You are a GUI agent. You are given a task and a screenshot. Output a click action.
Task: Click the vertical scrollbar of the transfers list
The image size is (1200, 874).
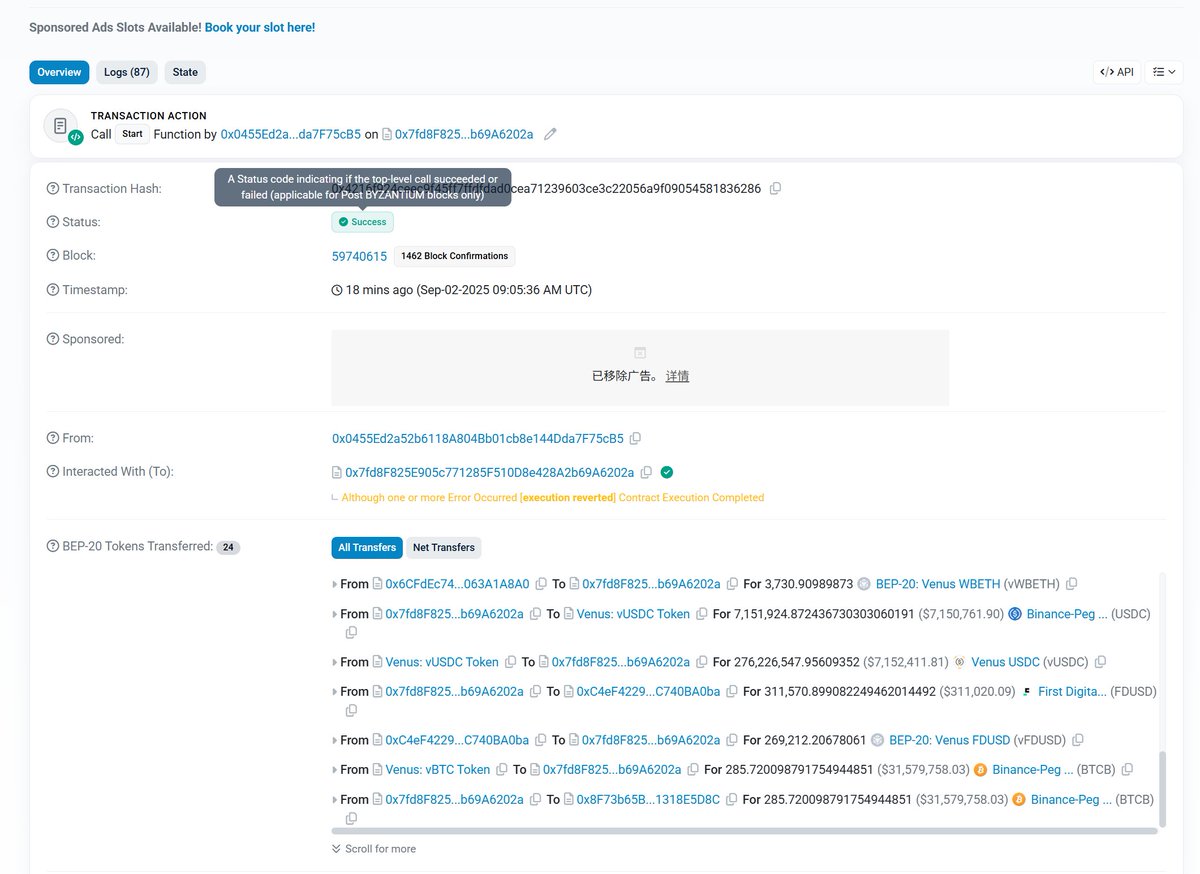point(1162,789)
